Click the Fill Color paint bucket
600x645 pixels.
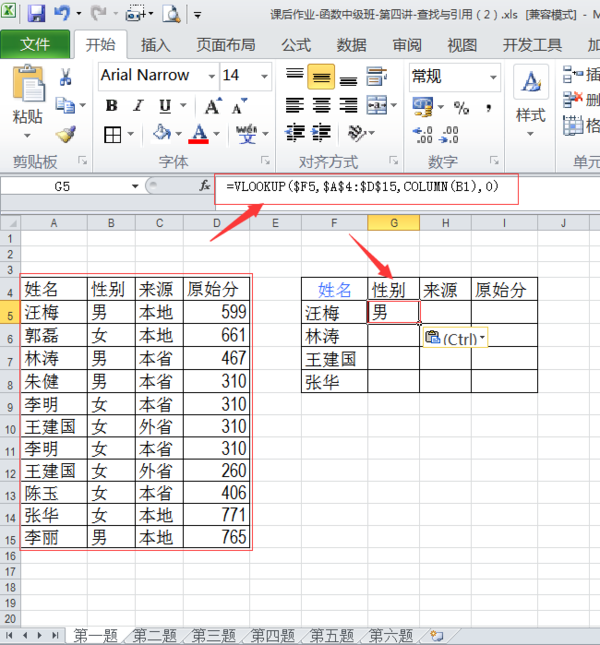(x=162, y=133)
